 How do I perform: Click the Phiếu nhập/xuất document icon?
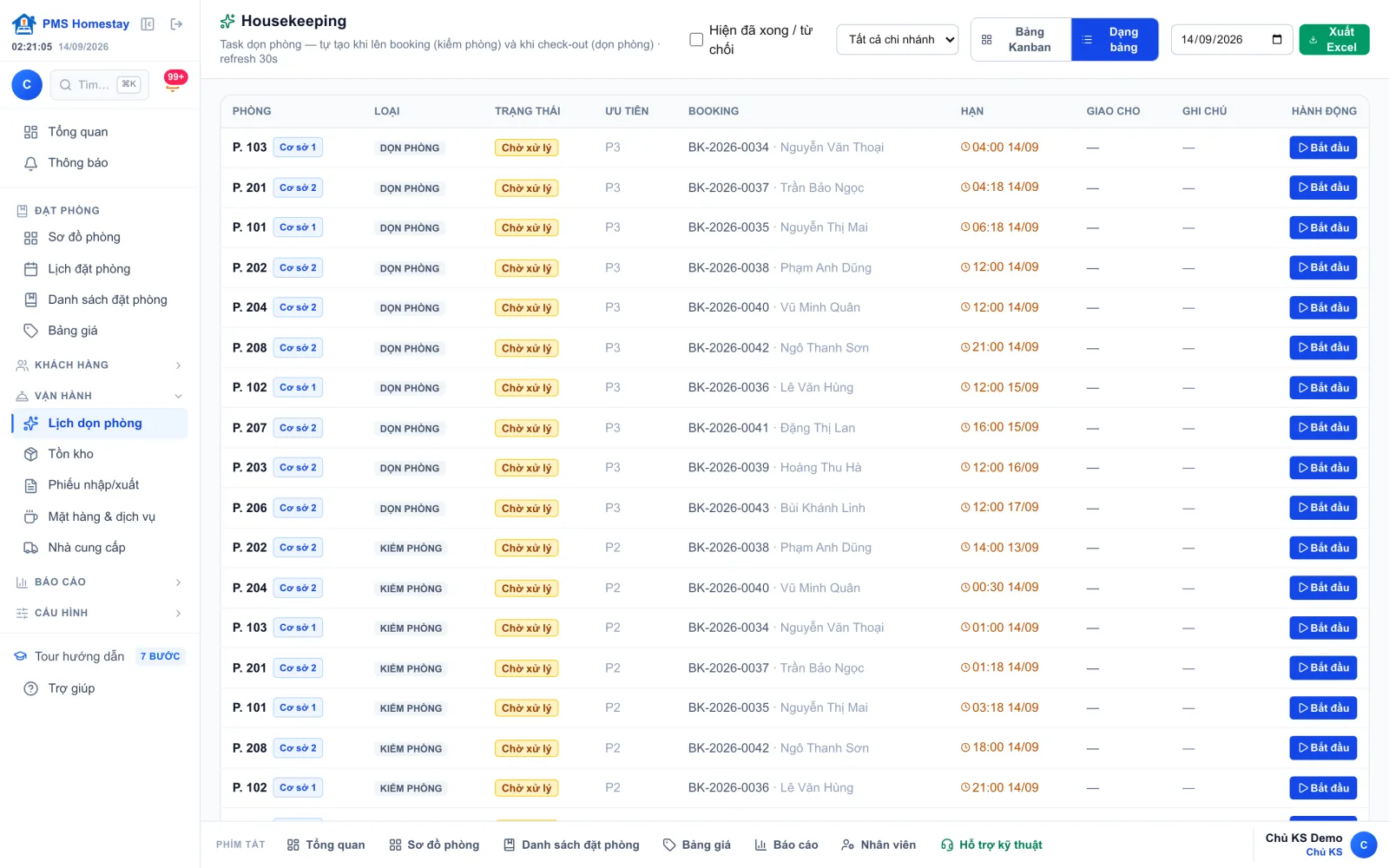pos(31,485)
